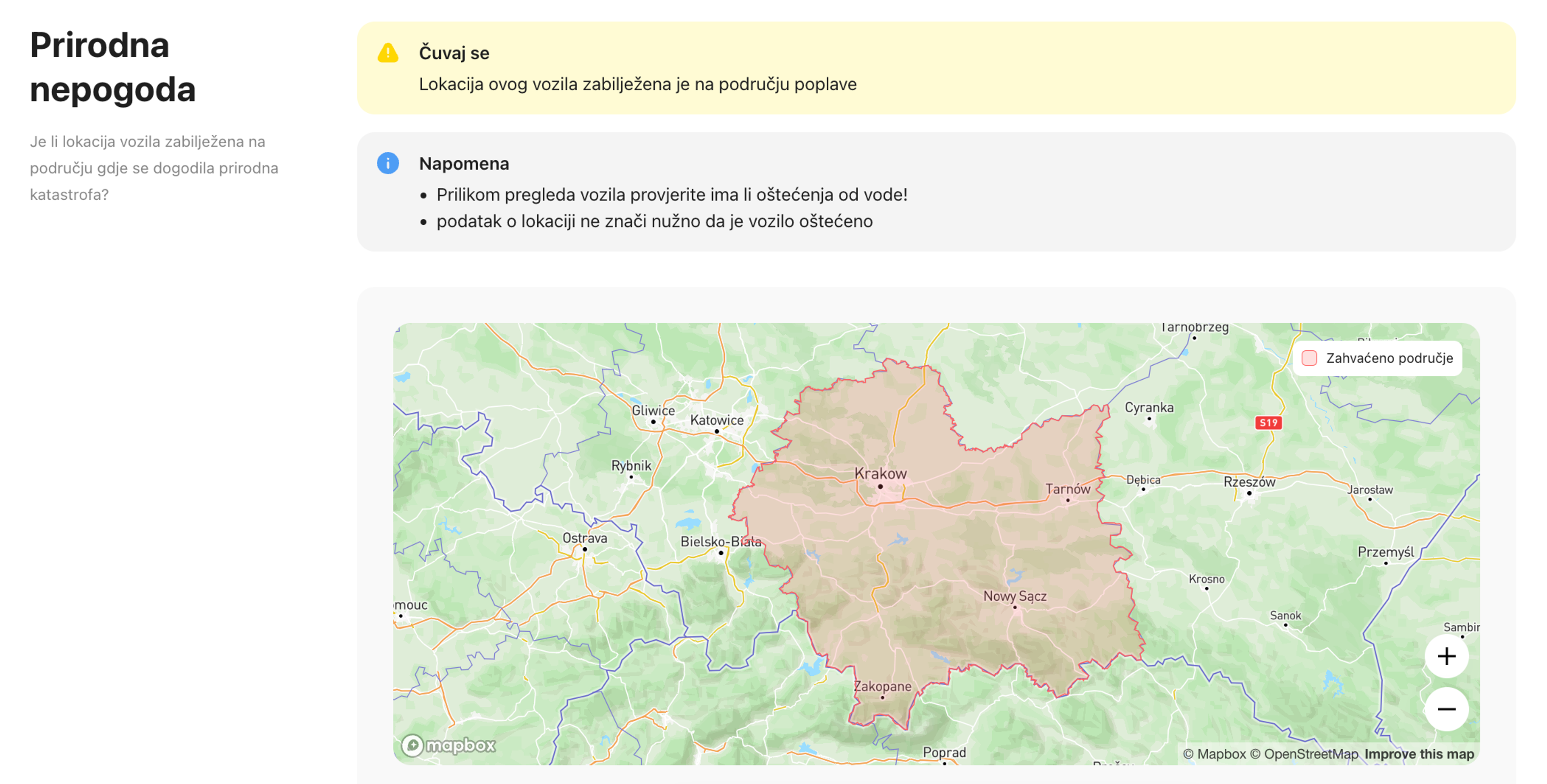Image resolution: width=1547 pixels, height=784 pixels.
Task: Click the Tarnów city marker dot
Action: [x=1068, y=500]
